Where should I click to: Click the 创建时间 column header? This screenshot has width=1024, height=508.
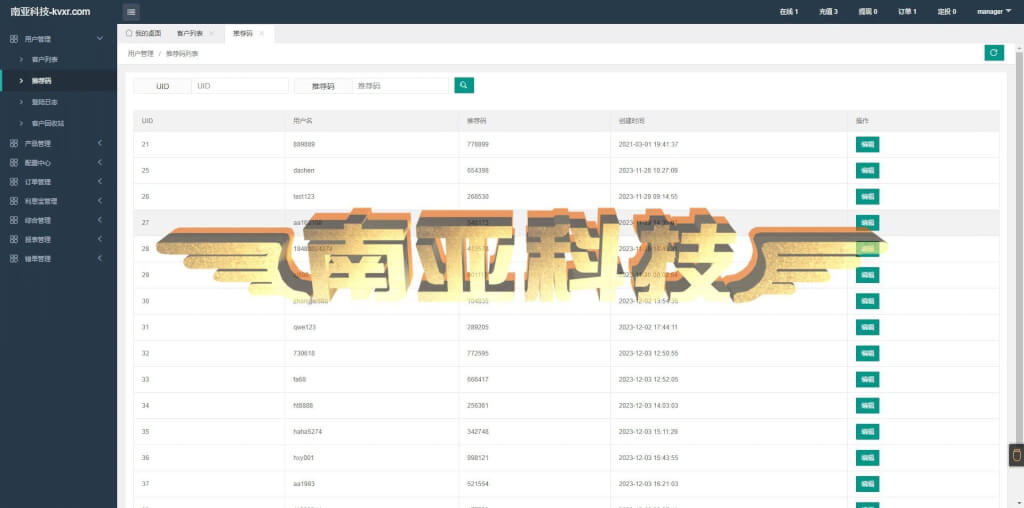coord(632,121)
